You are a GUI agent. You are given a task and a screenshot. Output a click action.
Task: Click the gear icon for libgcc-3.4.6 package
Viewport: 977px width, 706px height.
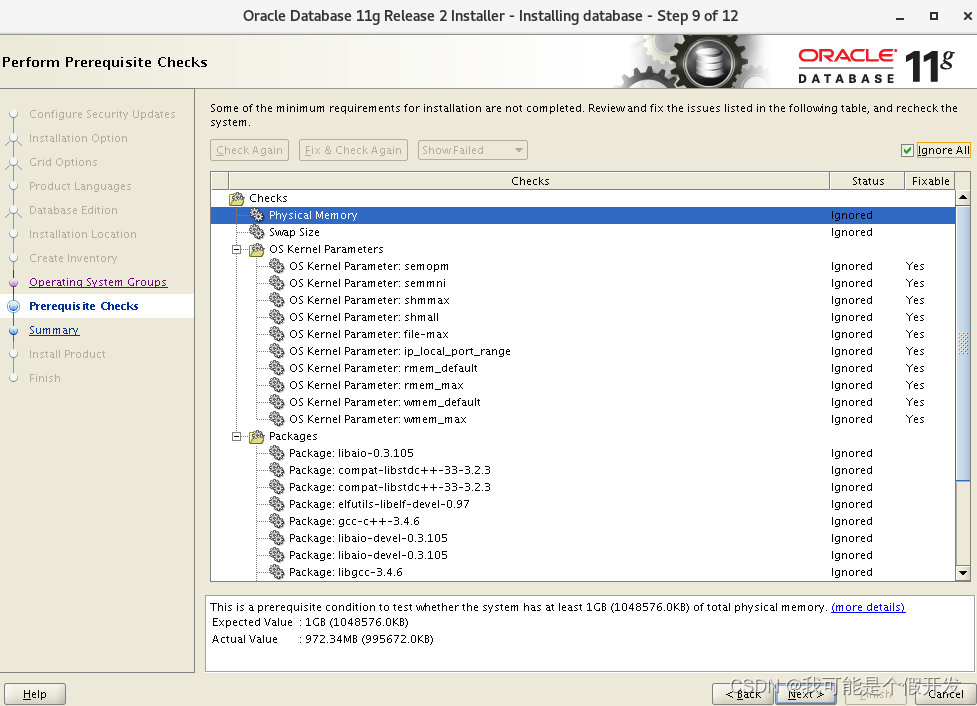277,572
